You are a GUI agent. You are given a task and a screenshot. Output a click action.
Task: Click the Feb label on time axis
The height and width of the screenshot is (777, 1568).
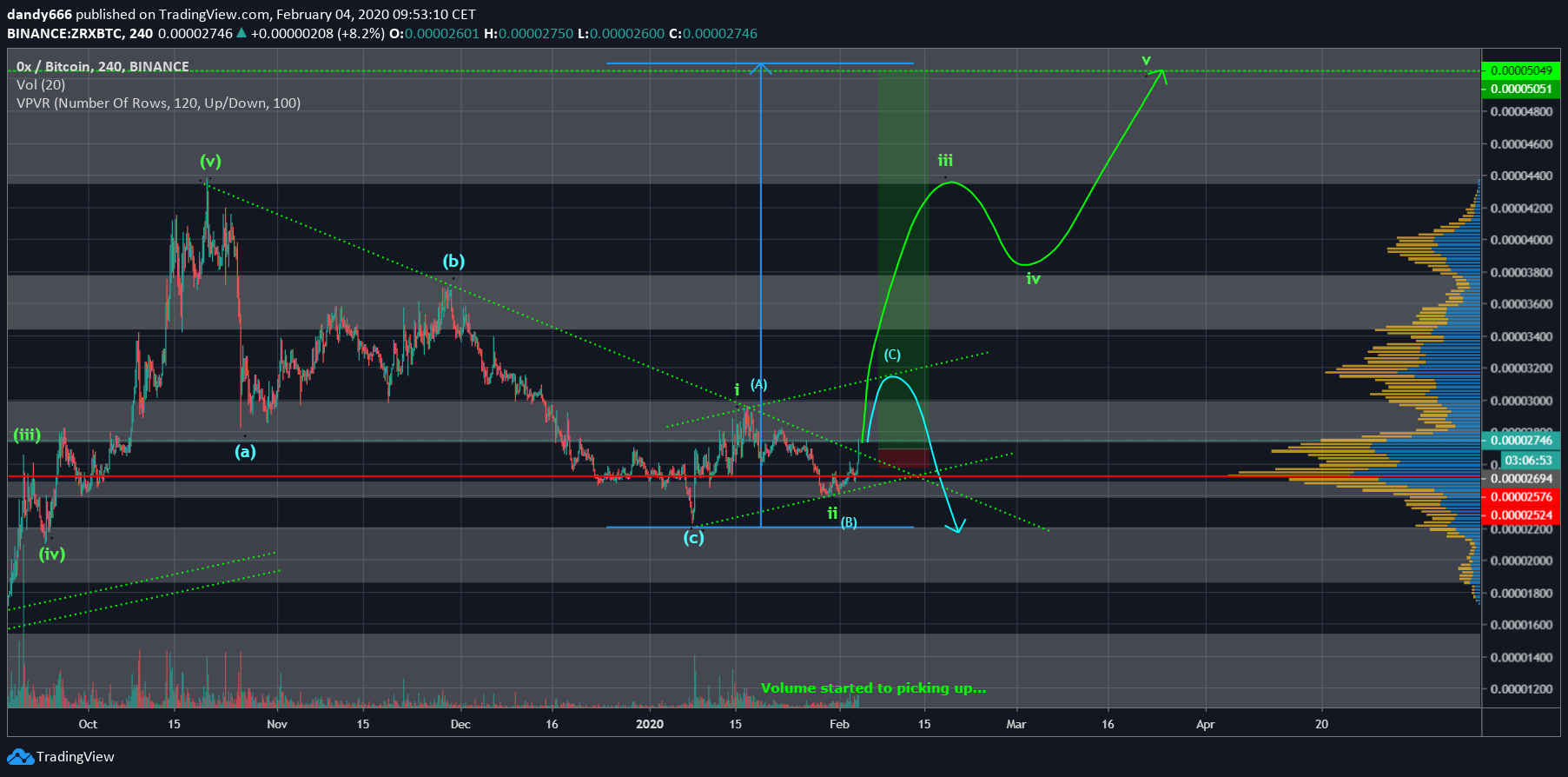pyautogui.click(x=839, y=724)
